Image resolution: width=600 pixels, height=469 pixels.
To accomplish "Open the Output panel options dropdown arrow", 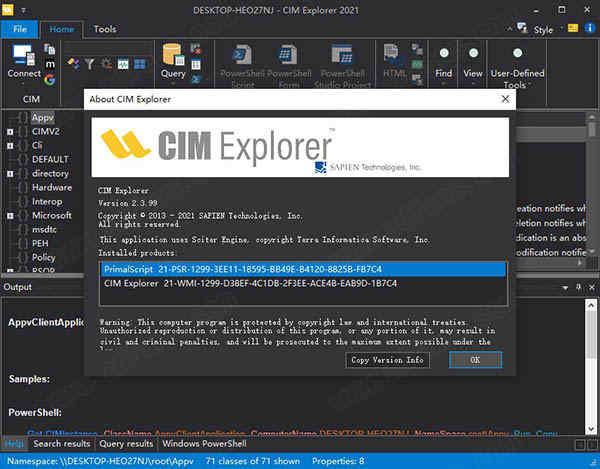I will (565, 288).
